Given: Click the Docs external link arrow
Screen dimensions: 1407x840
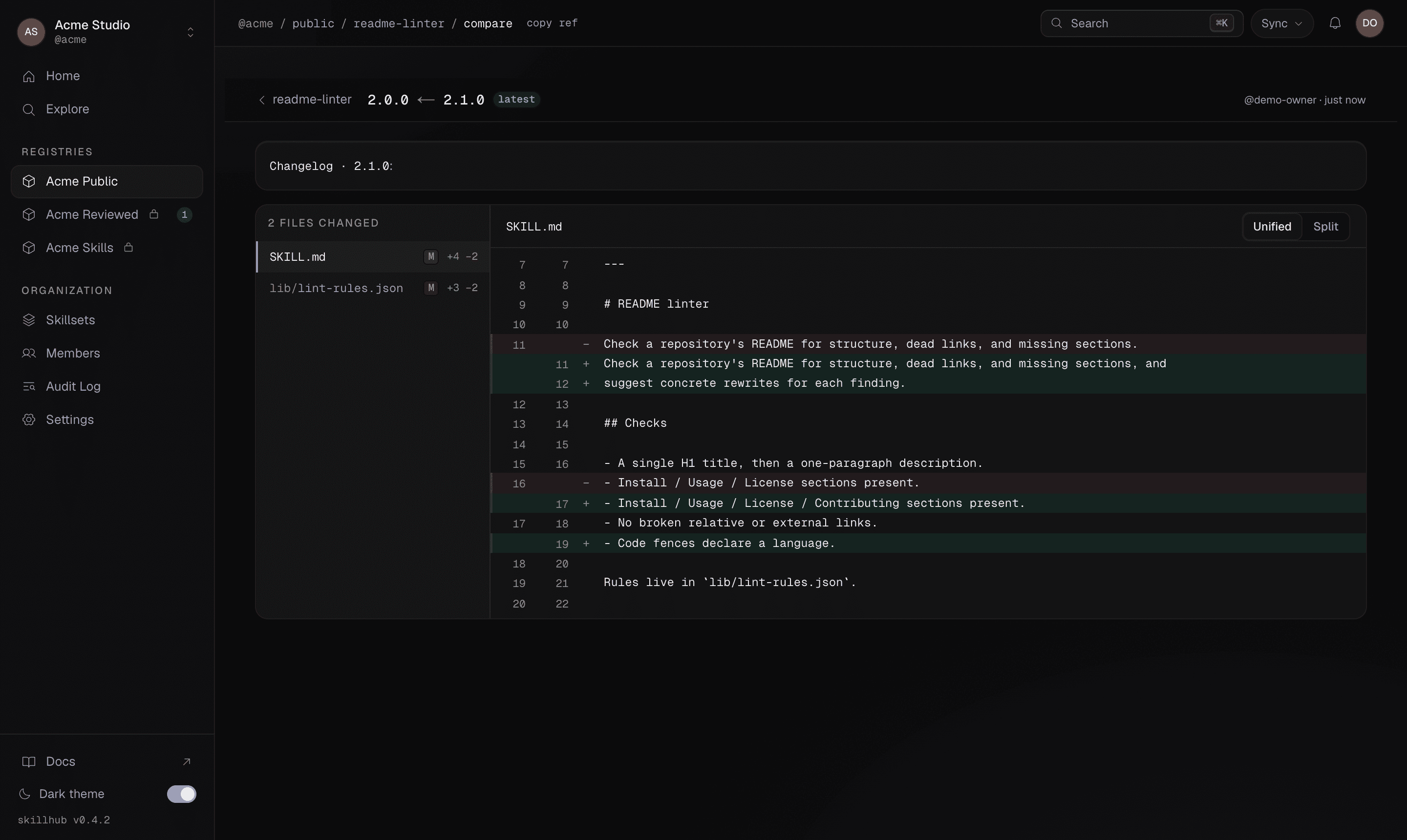Looking at the screenshot, I should [x=186, y=761].
